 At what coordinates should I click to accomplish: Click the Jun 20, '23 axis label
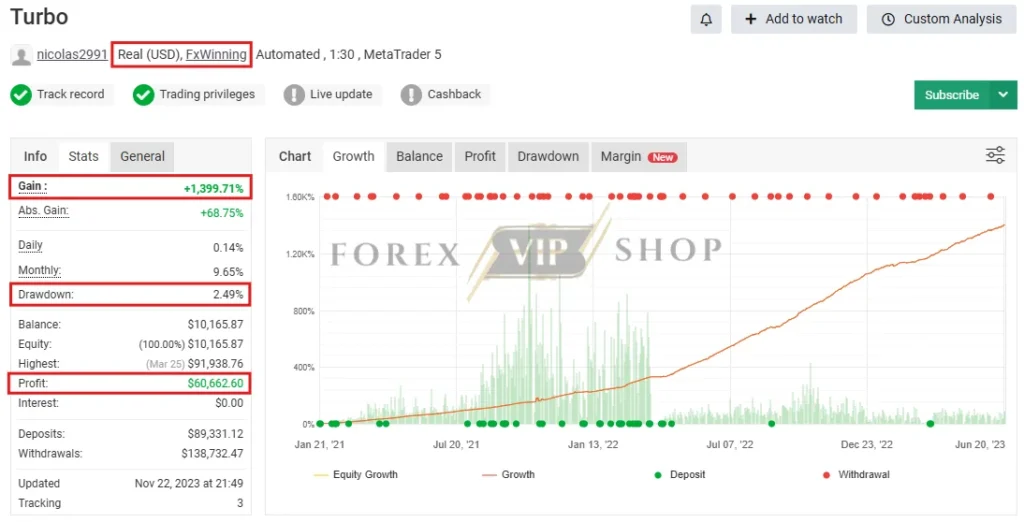pos(980,444)
